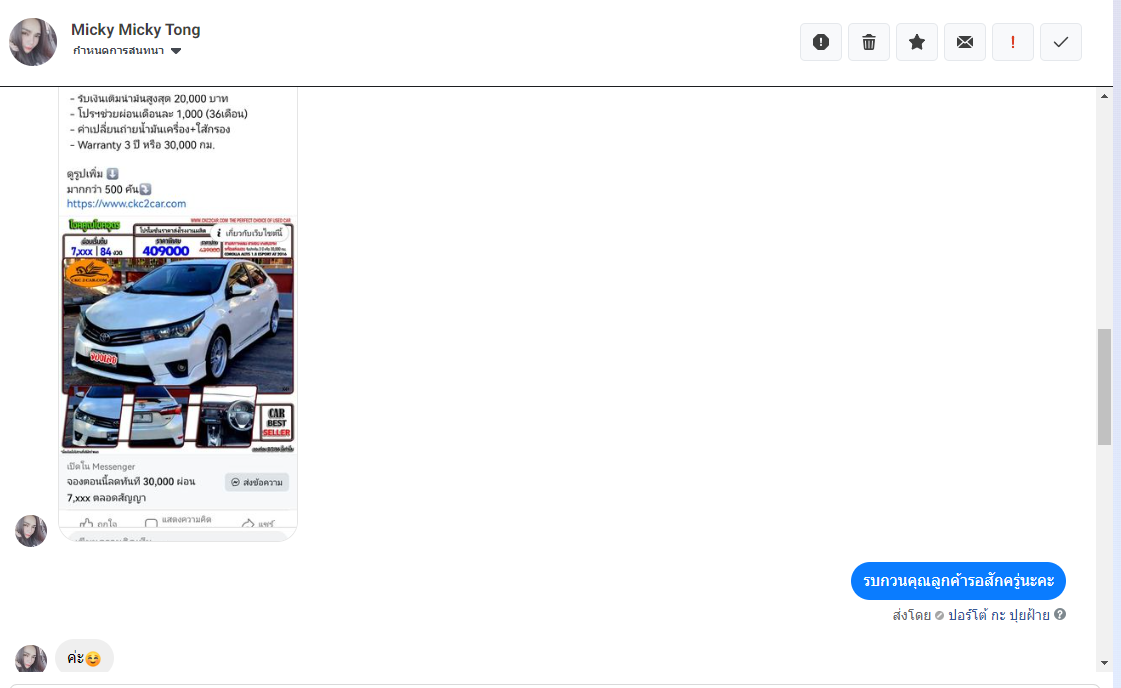Open the white Toyota car ad image

click(x=177, y=335)
